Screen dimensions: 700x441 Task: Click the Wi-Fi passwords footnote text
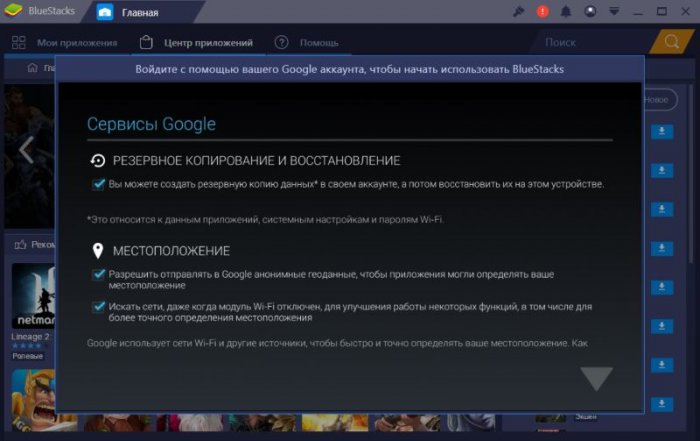point(265,220)
